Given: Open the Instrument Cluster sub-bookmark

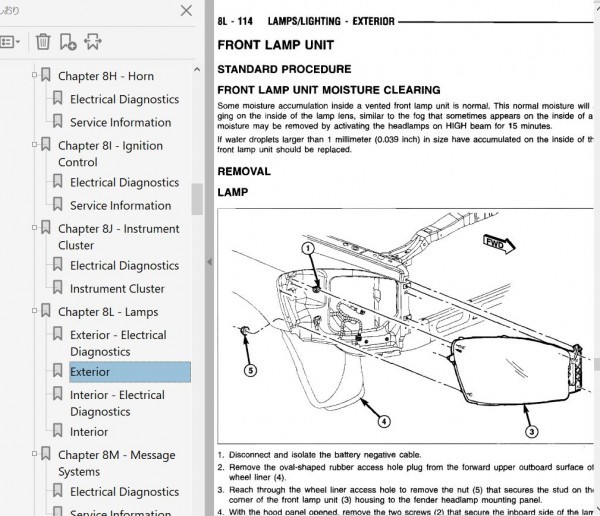Looking at the screenshot, I should (117, 289).
